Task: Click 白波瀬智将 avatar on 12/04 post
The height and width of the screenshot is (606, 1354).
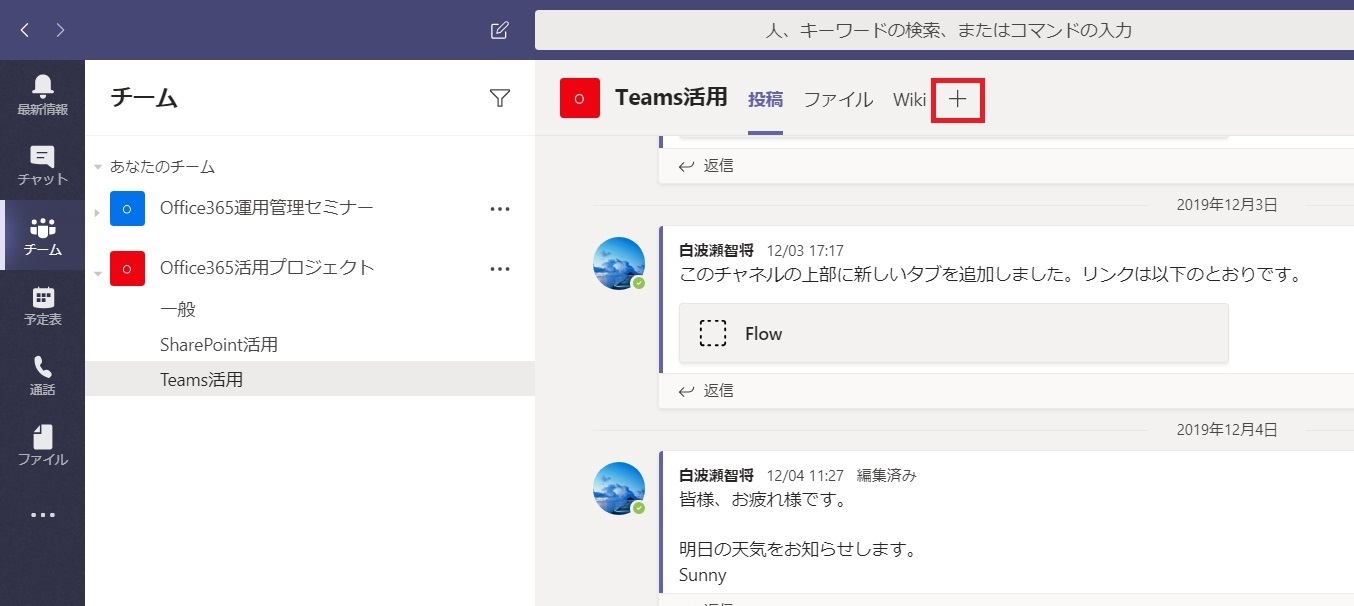Action: point(619,488)
